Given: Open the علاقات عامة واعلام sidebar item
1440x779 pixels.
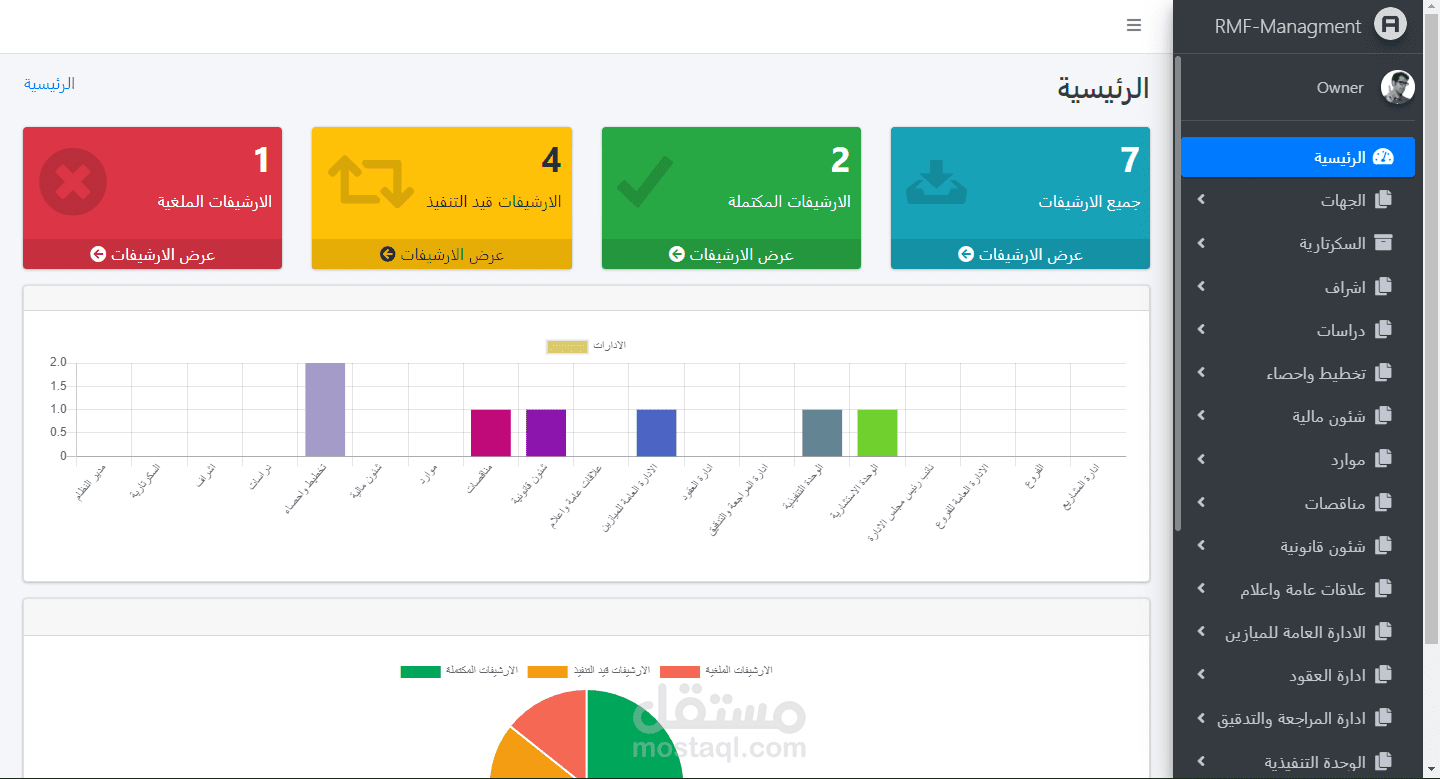Looking at the screenshot, I should pyautogui.click(x=1298, y=589).
